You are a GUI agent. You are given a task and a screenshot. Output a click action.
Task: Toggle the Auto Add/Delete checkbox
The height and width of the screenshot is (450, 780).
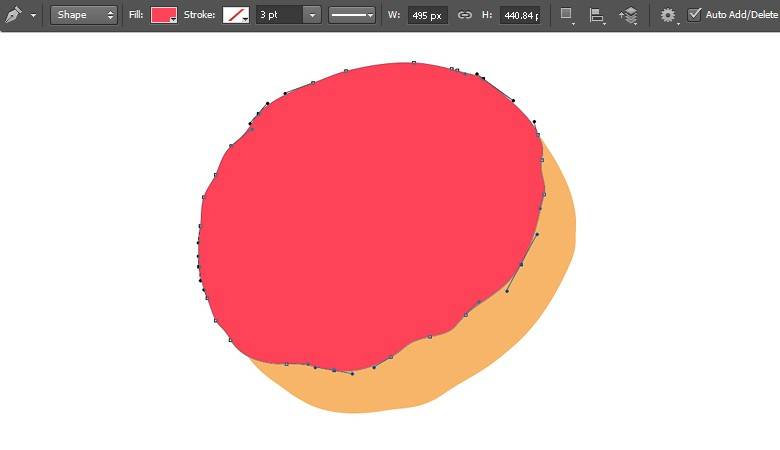pos(694,14)
